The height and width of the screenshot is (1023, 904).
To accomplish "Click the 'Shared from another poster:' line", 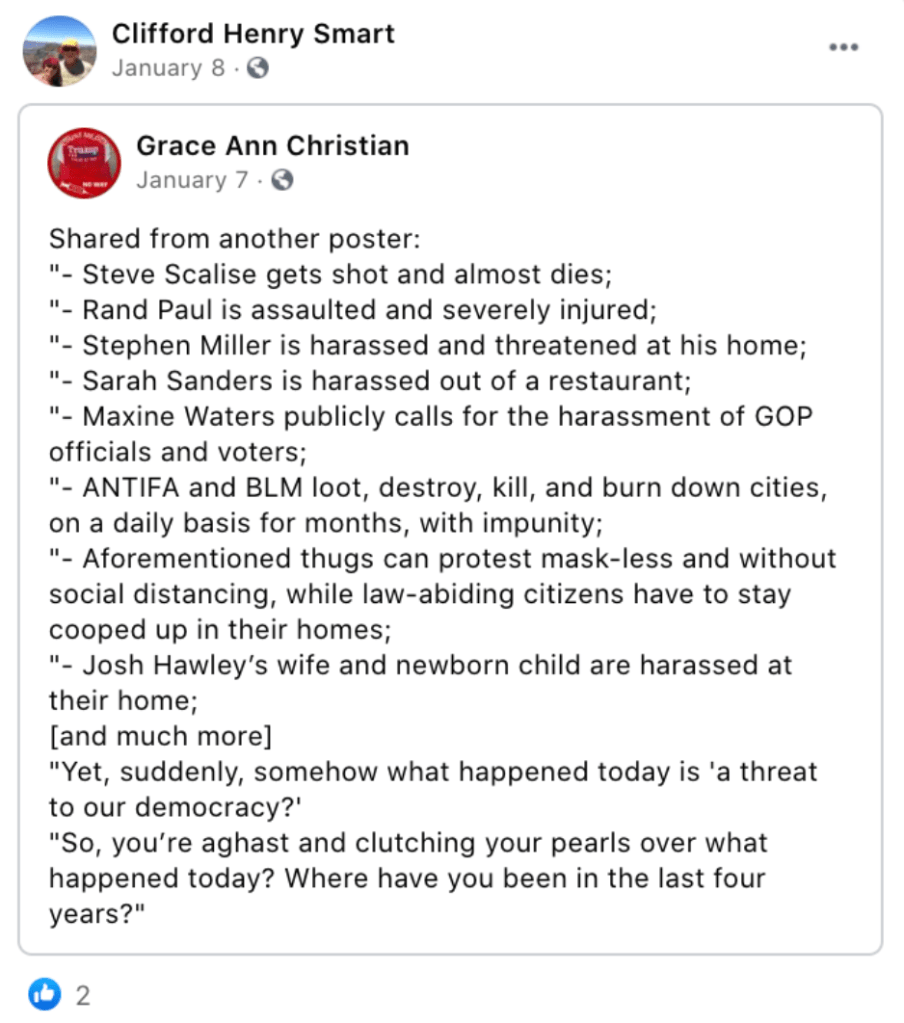I will pyautogui.click(x=236, y=240).
